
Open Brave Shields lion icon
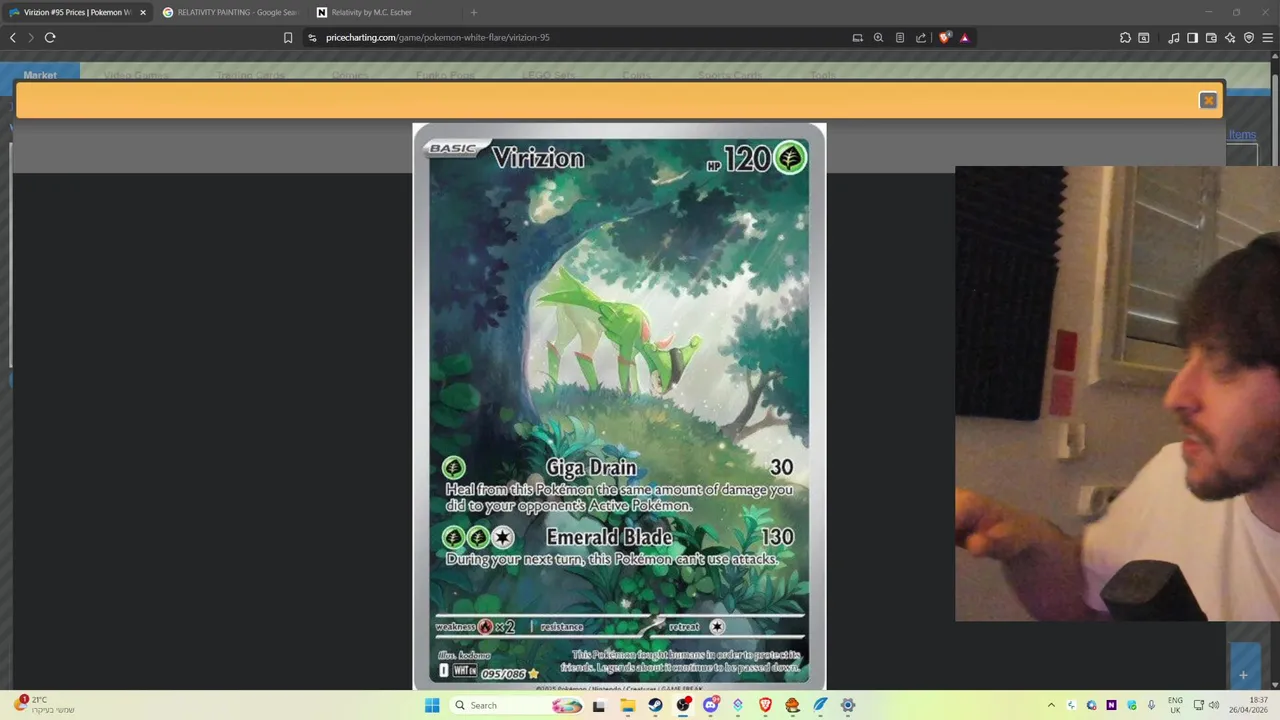click(x=944, y=37)
